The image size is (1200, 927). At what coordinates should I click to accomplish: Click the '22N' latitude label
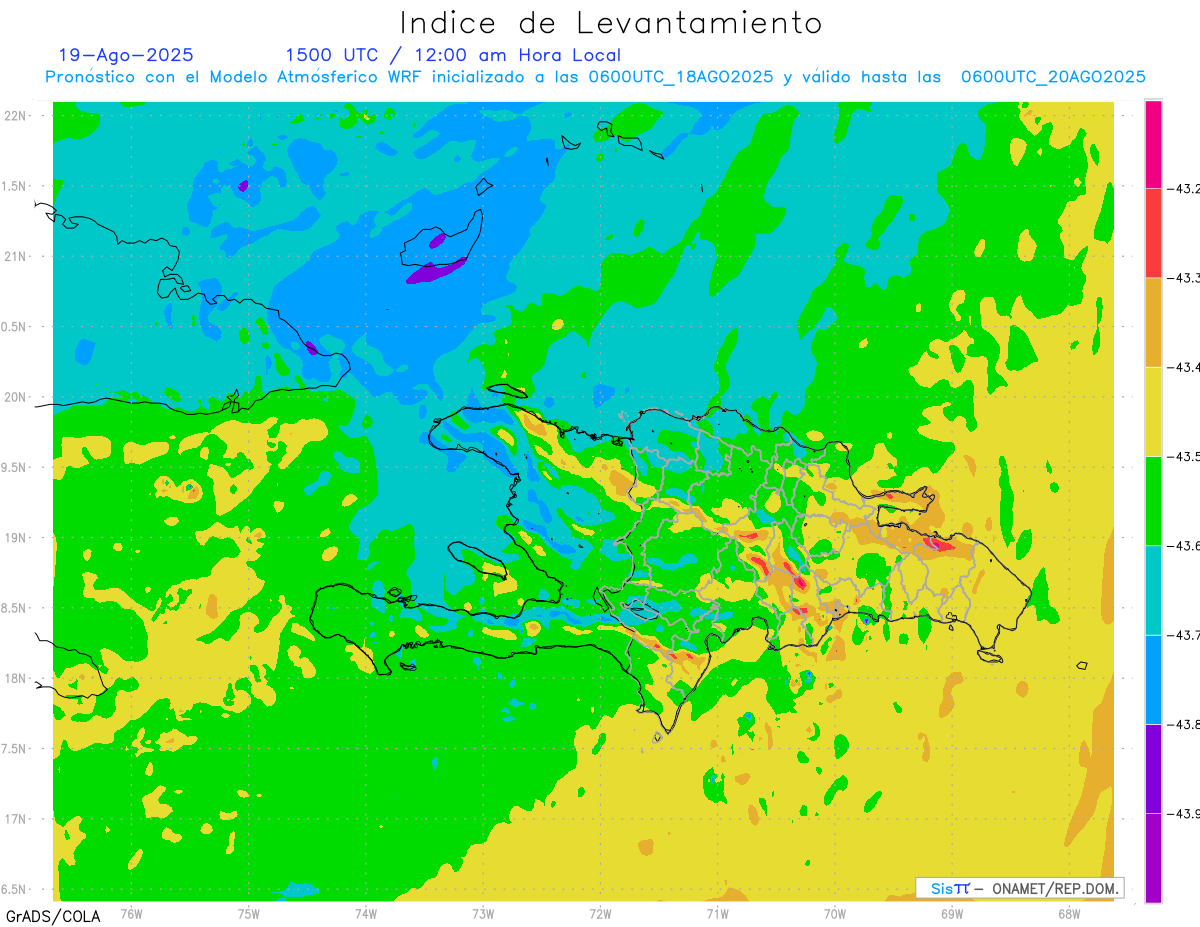point(17,116)
